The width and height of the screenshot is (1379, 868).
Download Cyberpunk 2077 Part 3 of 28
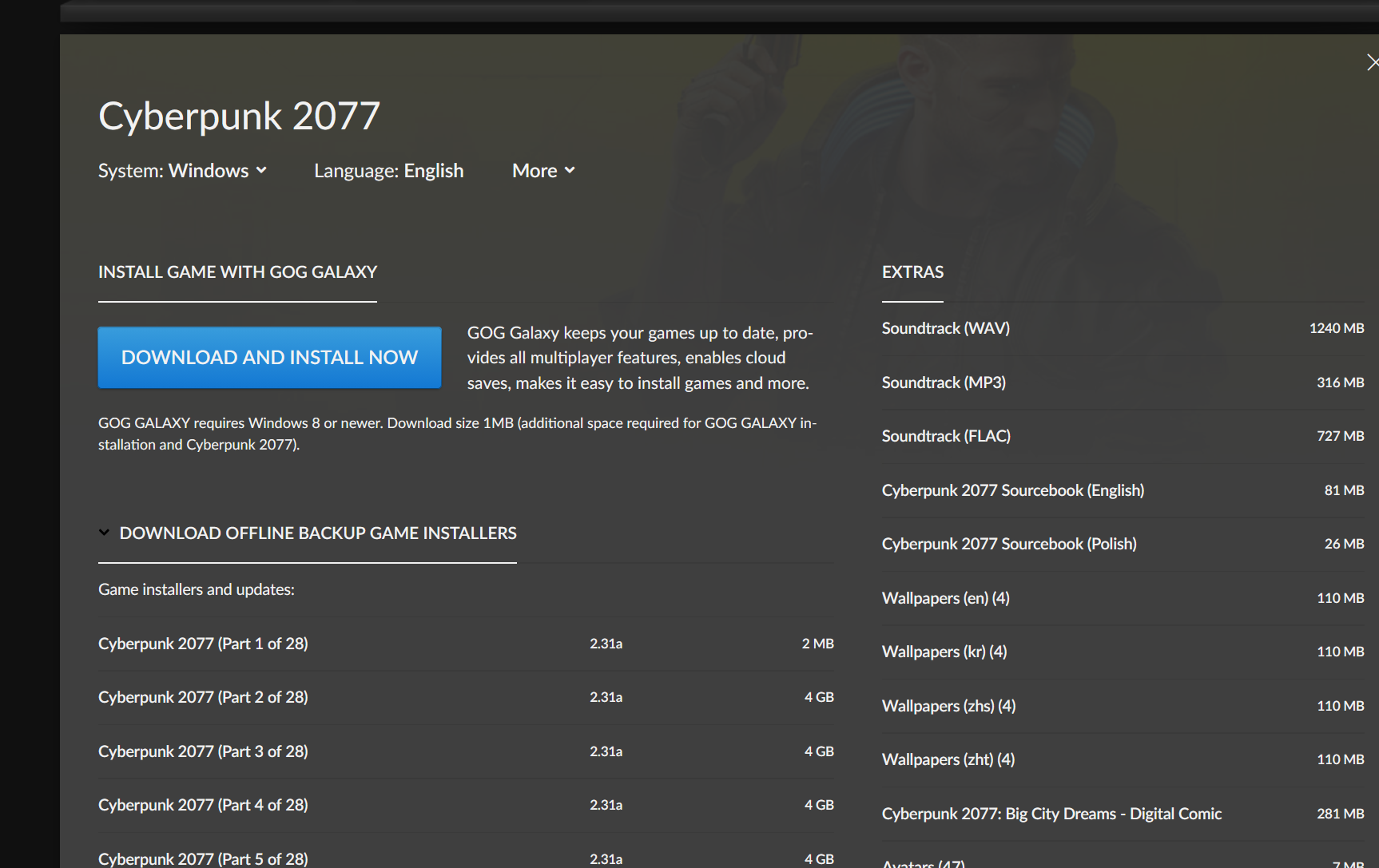click(466, 751)
